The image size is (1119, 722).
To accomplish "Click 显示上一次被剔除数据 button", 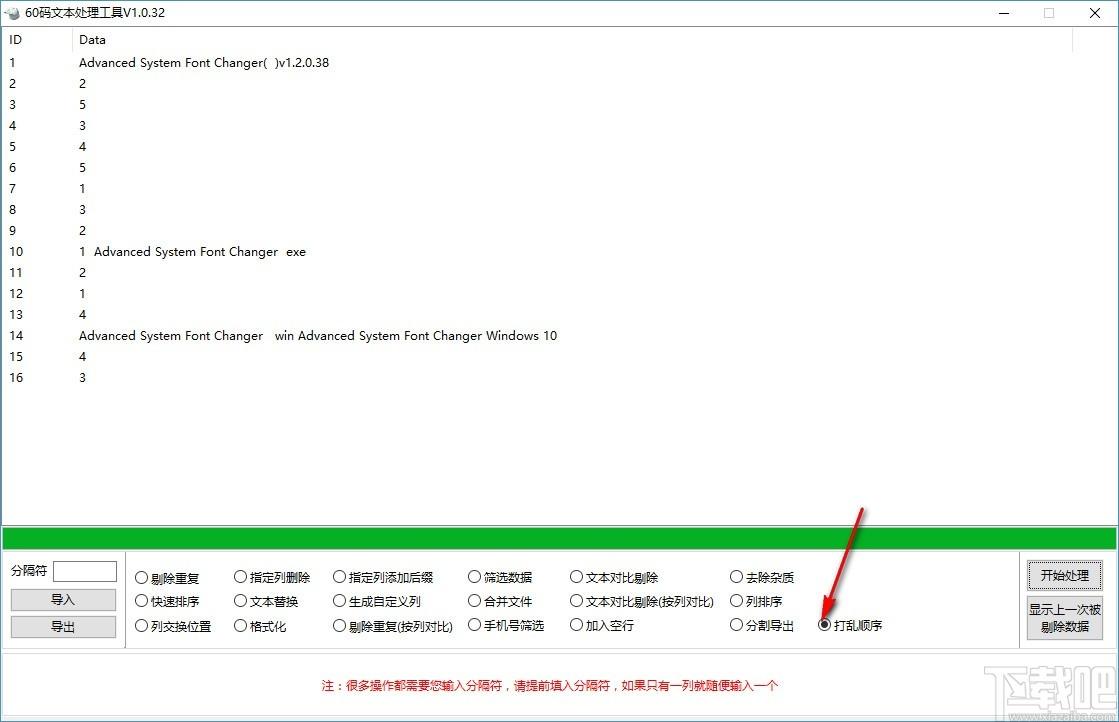I will click(1064, 618).
